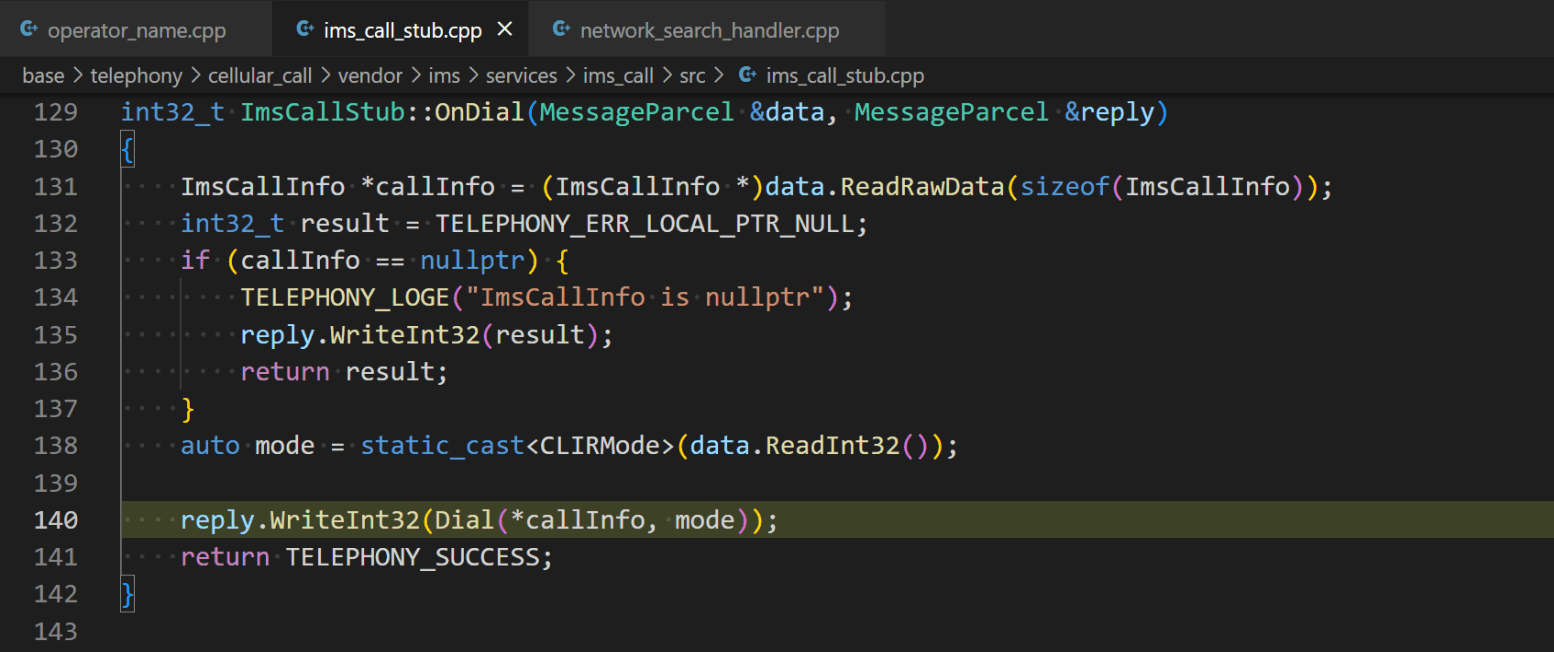Click line number 140 in the gutter
1554x652 pixels.
(56, 520)
